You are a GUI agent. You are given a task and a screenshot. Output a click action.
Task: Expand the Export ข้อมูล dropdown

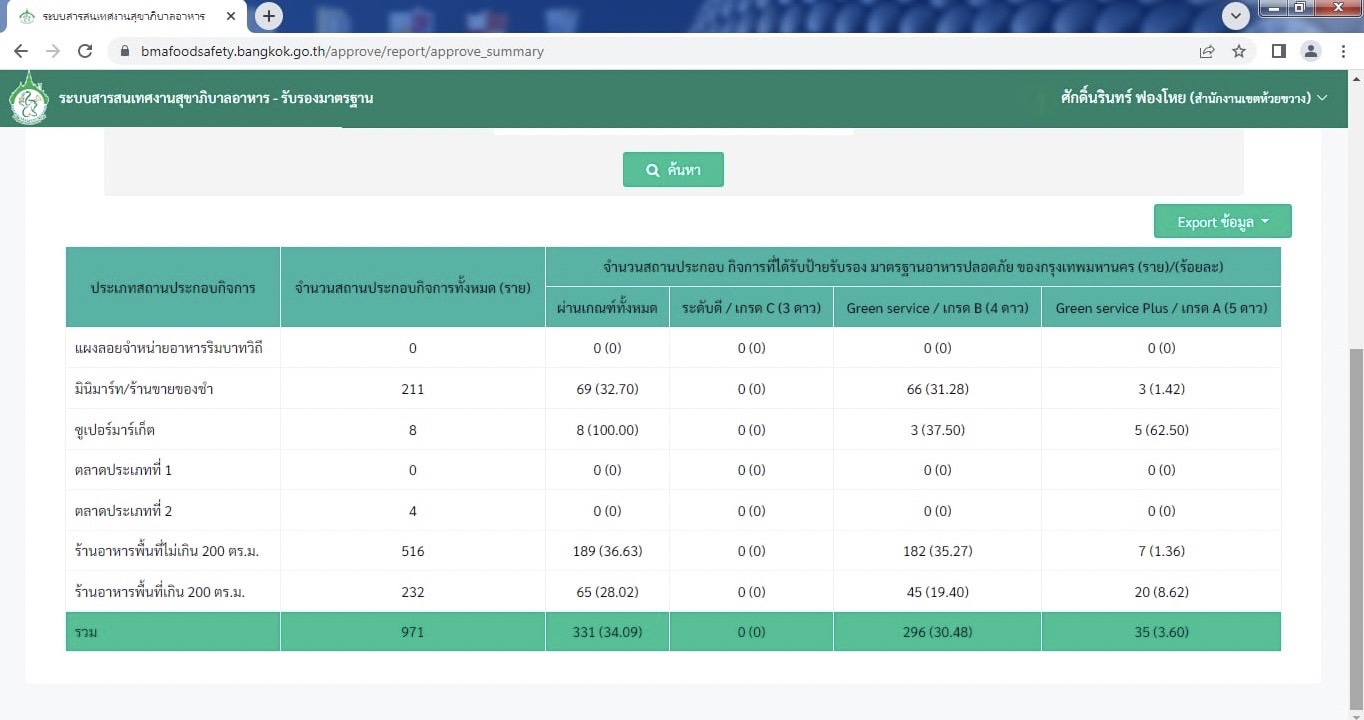pyautogui.click(x=1222, y=222)
